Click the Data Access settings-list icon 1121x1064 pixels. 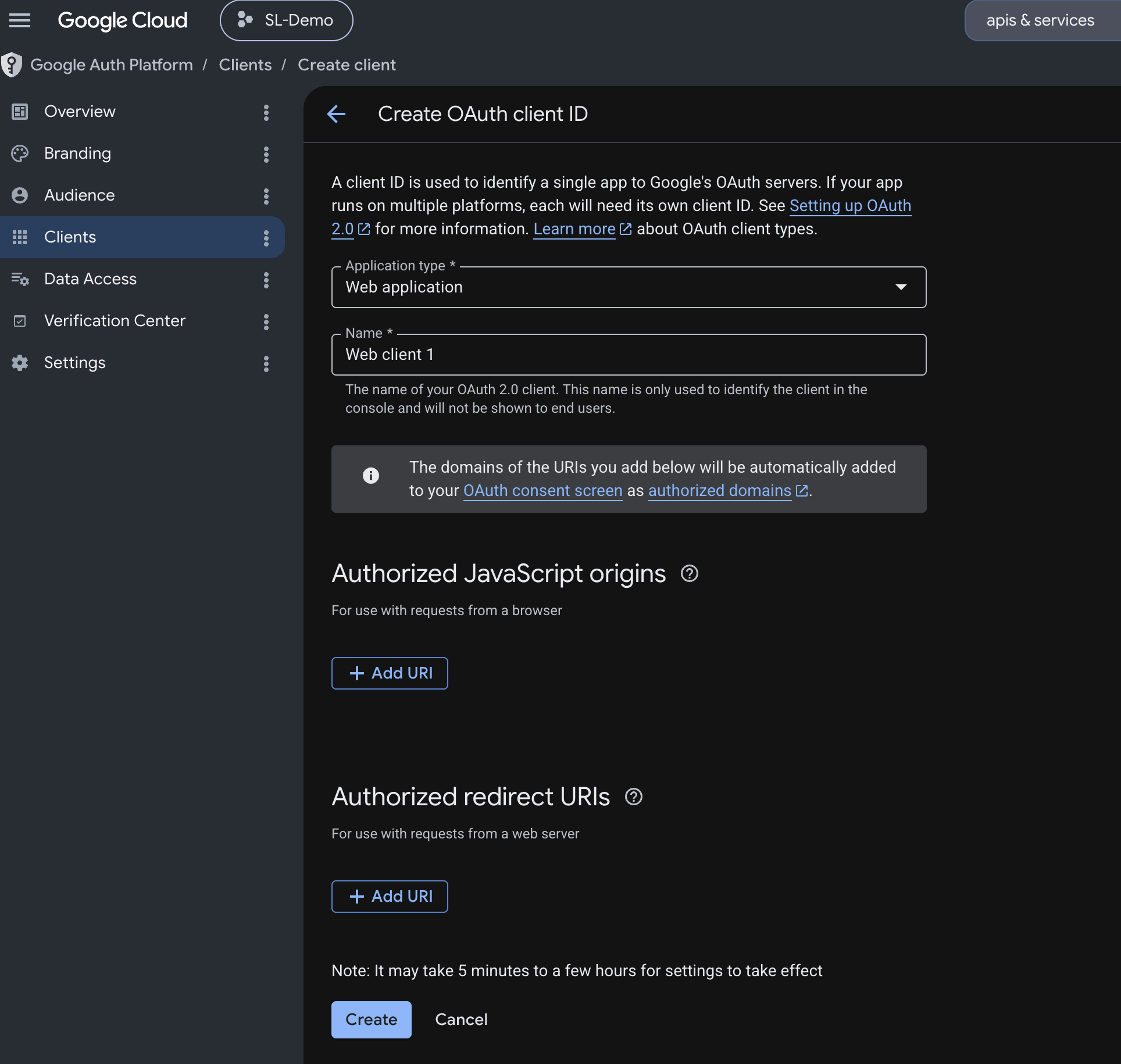20,279
